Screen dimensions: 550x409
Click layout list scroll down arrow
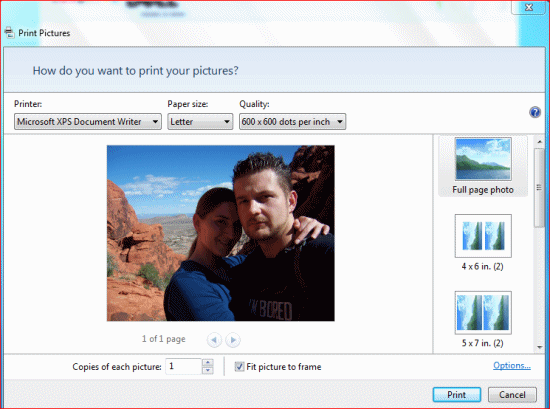pos(539,348)
